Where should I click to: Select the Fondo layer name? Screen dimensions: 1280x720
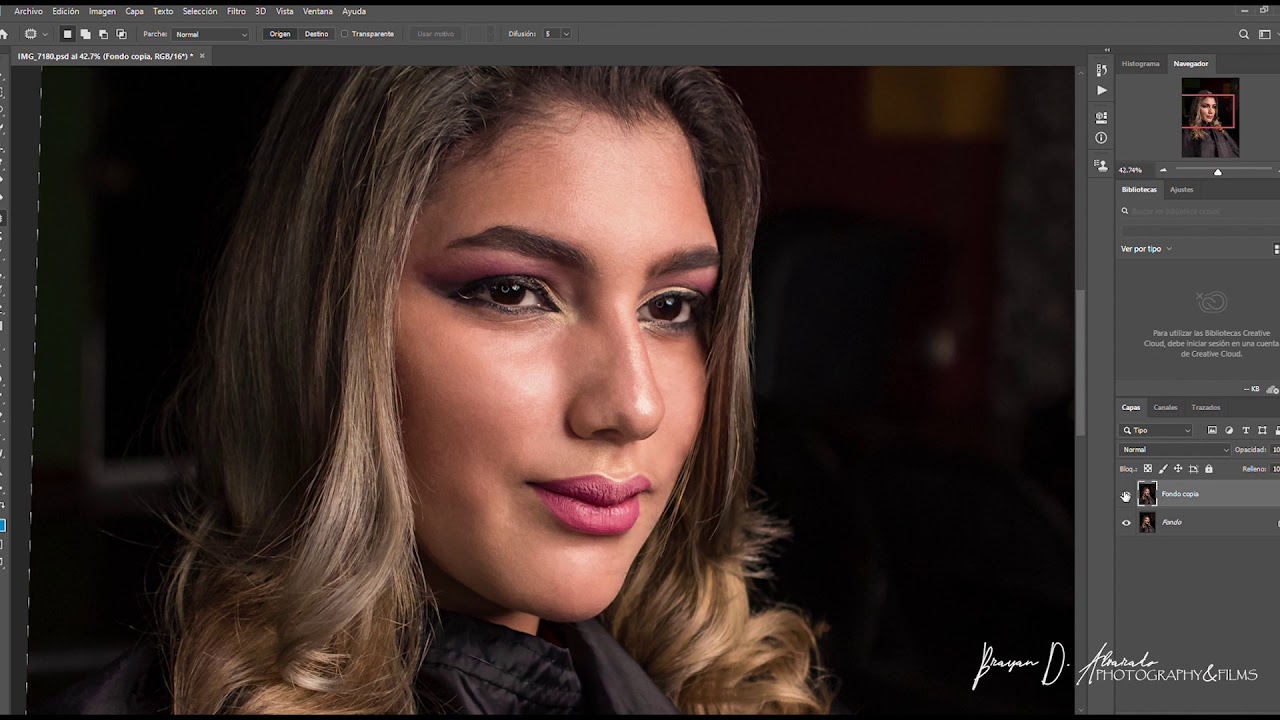pos(1172,523)
